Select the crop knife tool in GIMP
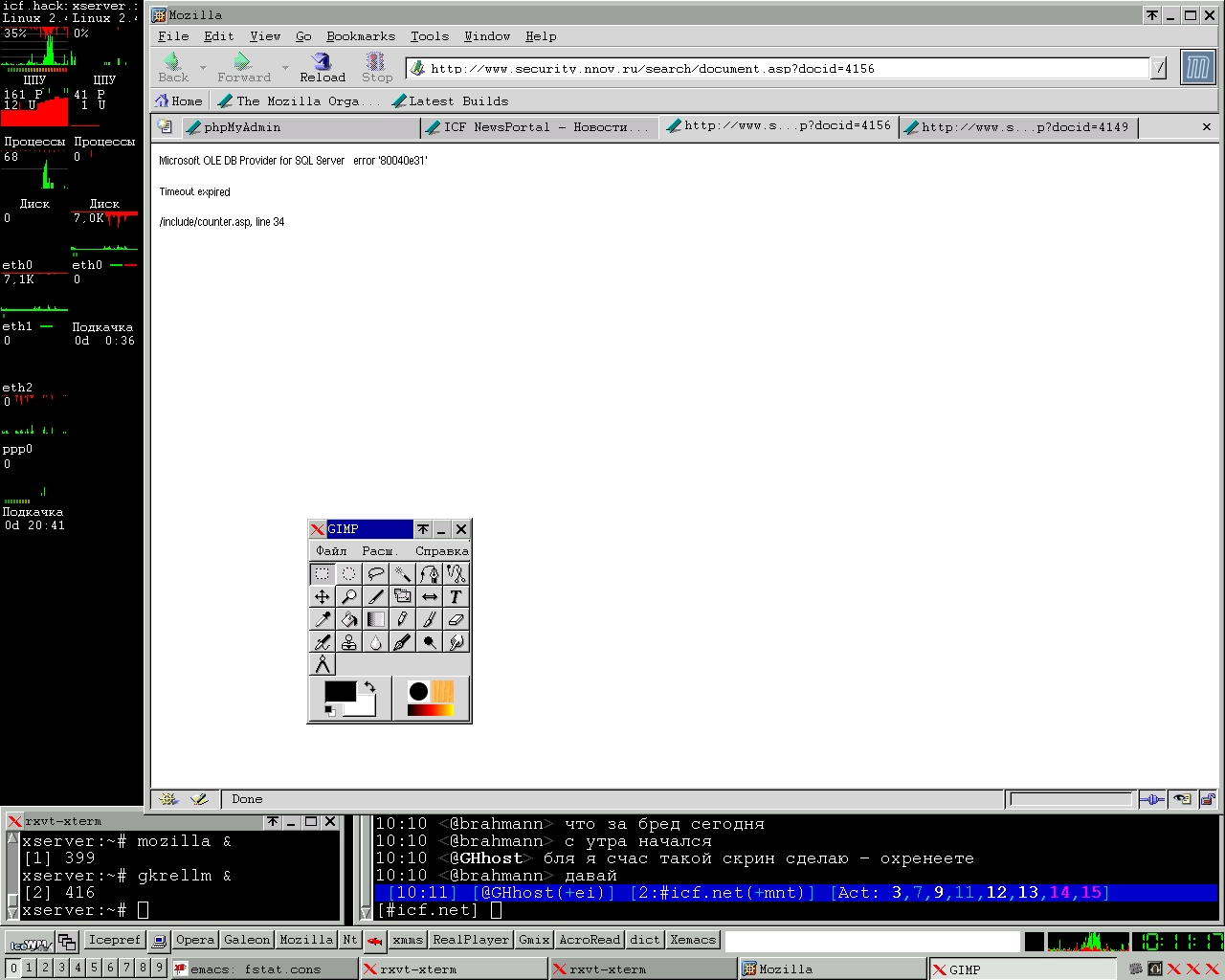1225x980 pixels. (376, 596)
